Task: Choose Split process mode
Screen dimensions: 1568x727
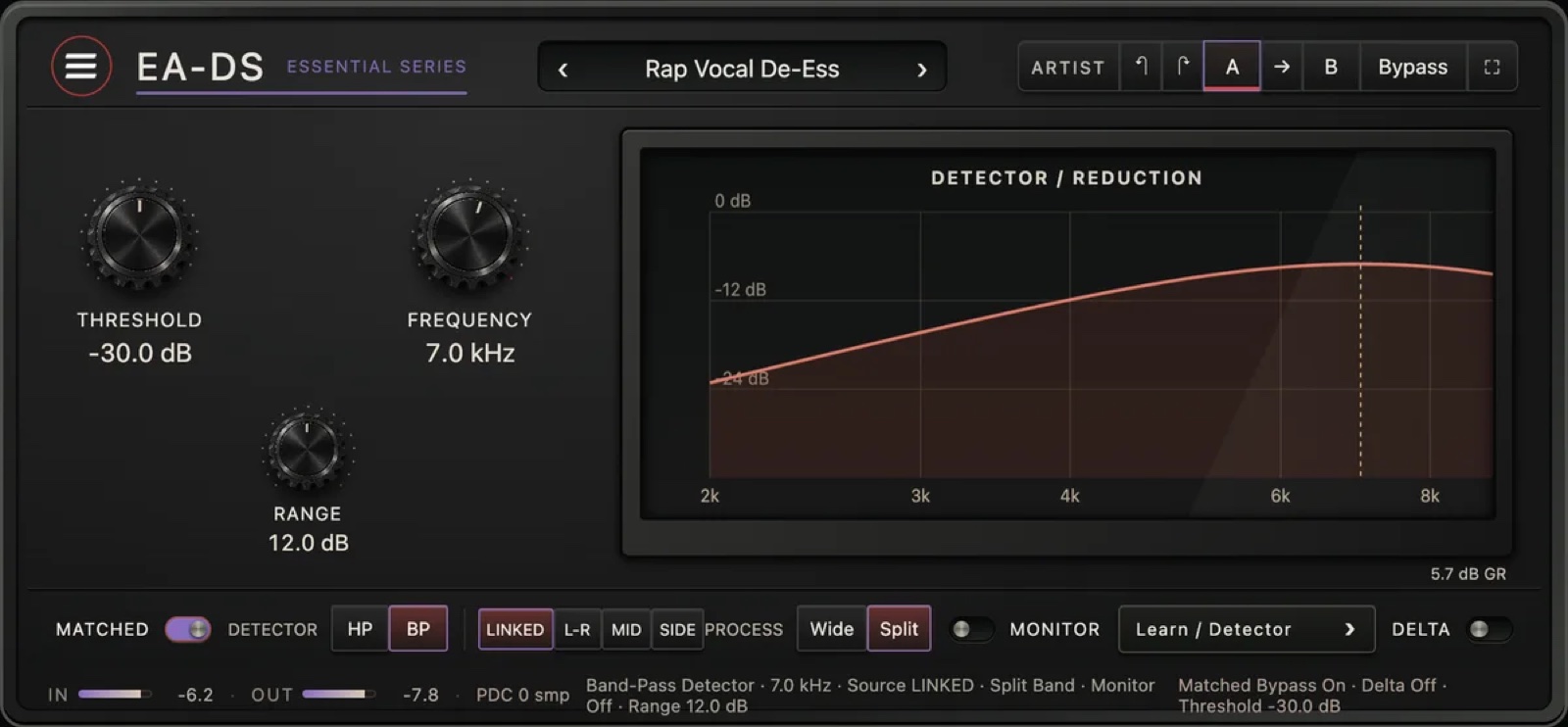Action: [x=899, y=629]
